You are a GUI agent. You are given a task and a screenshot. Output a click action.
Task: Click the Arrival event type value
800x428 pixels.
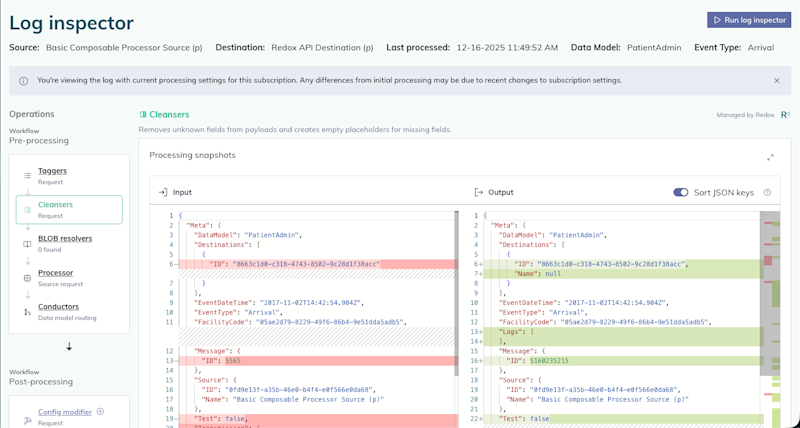(761, 47)
